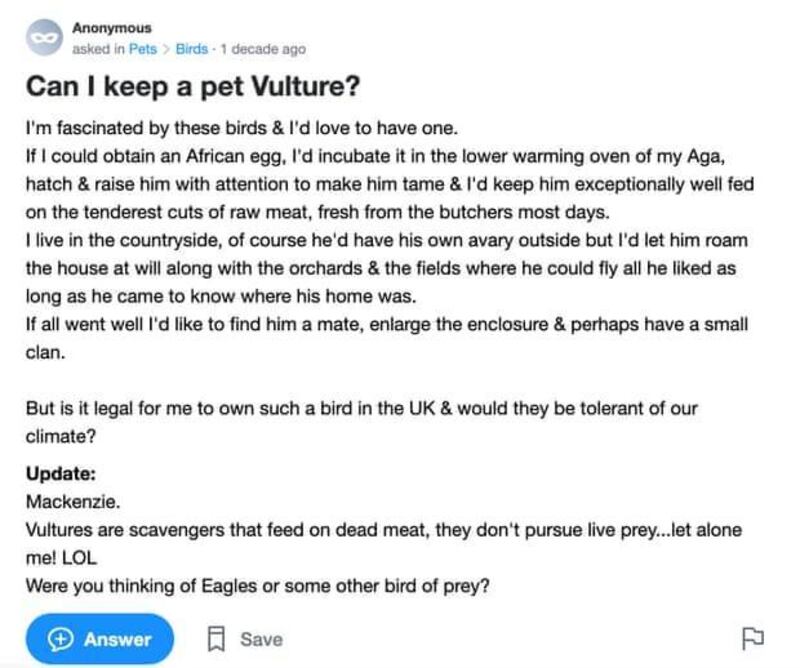Select the Anonymous username
Image resolution: width=800 pixels, height=668 pixels.
pos(112,29)
